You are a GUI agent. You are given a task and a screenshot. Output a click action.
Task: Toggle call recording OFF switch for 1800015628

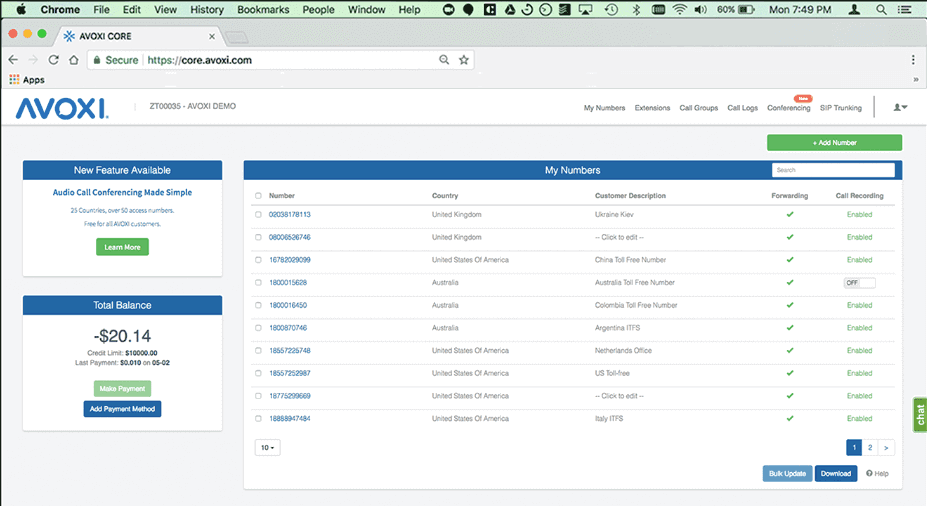pos(858,283)
